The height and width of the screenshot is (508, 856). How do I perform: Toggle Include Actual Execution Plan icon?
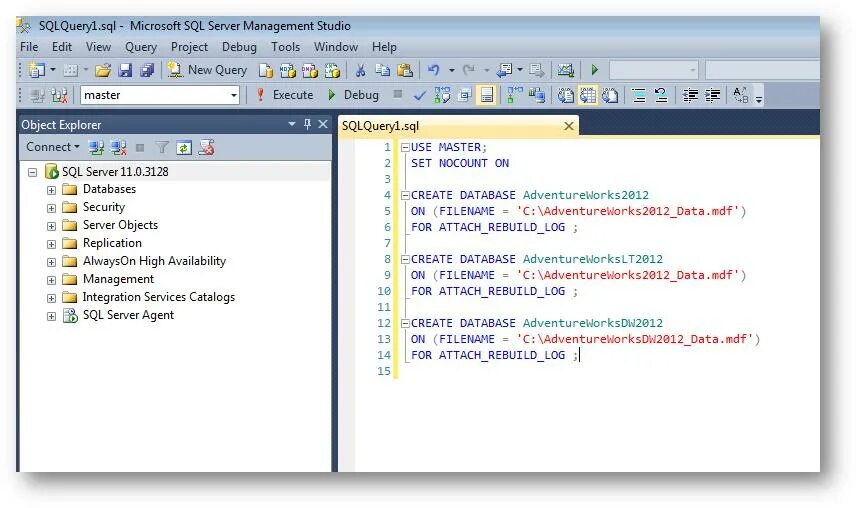[x=514, y=95]
